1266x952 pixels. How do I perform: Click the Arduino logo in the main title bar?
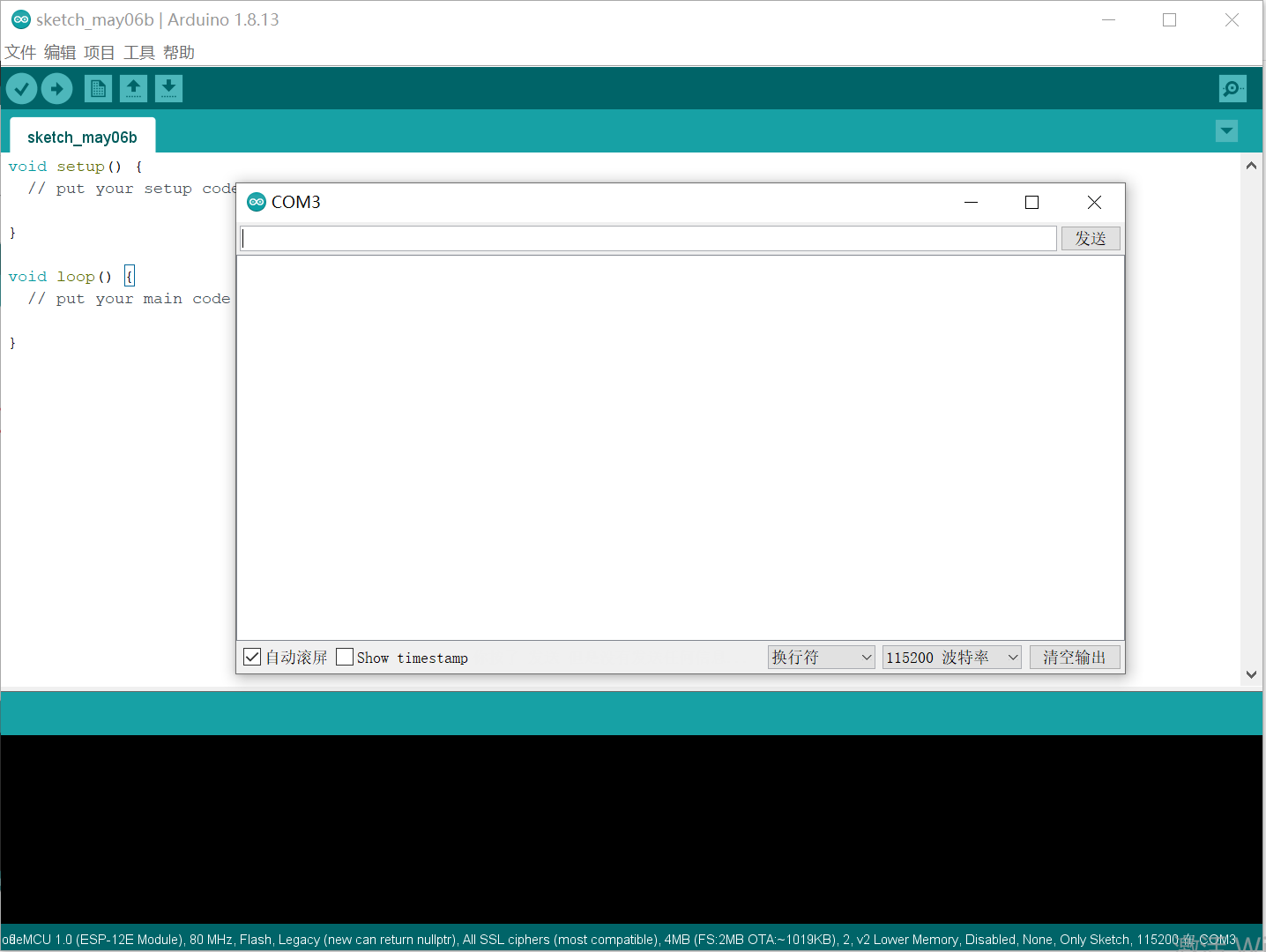[20, 19]
